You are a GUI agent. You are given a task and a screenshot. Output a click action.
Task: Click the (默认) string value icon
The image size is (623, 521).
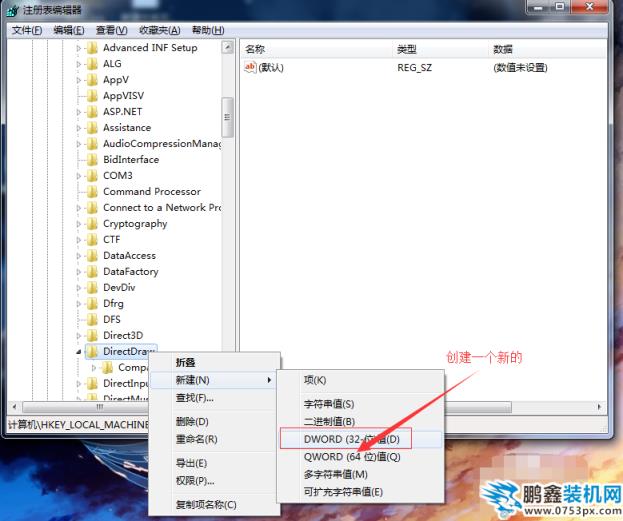pyautogui.click(x=250, y=68)
